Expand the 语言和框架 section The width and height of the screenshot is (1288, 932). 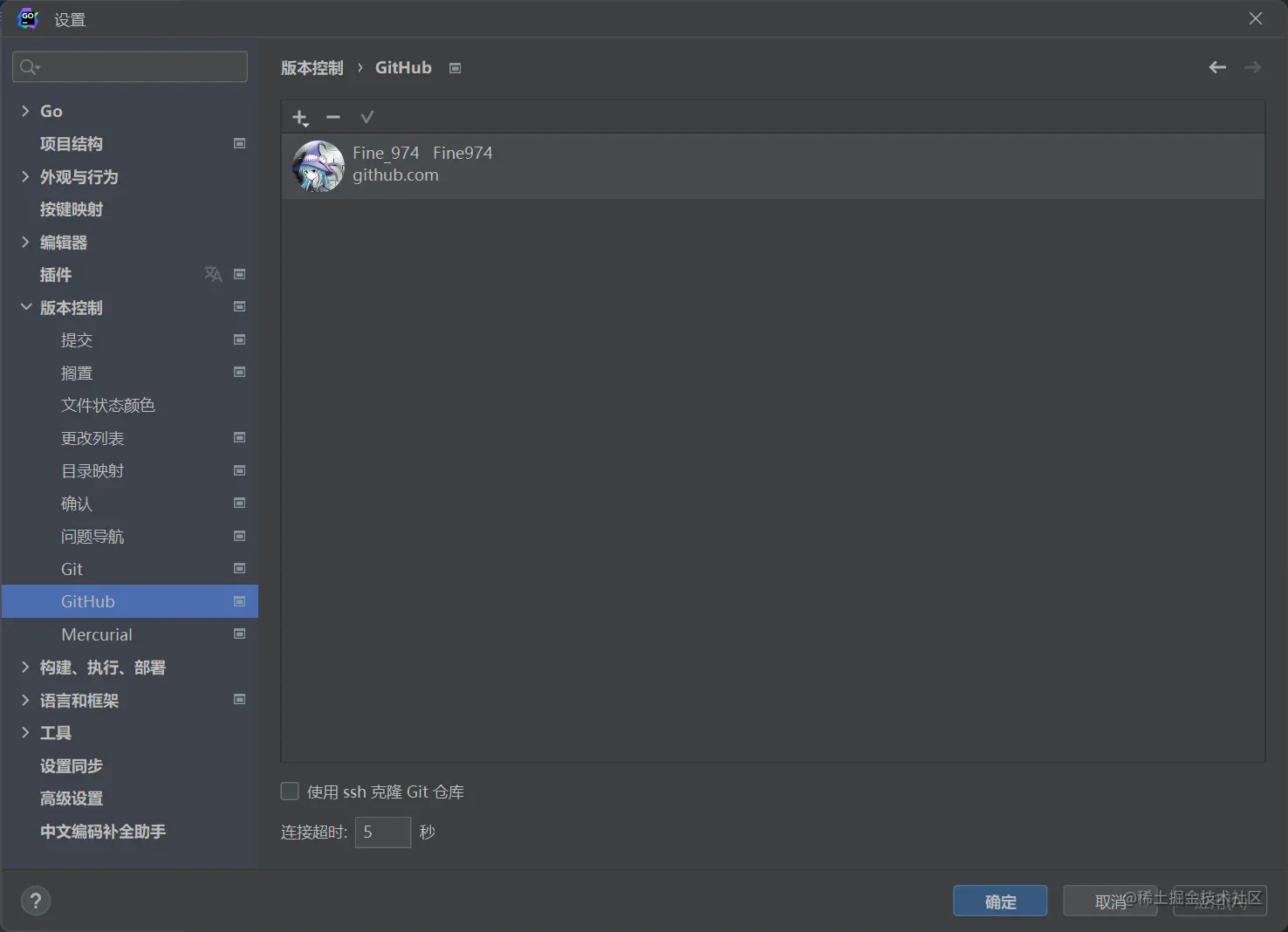(25, 700)
